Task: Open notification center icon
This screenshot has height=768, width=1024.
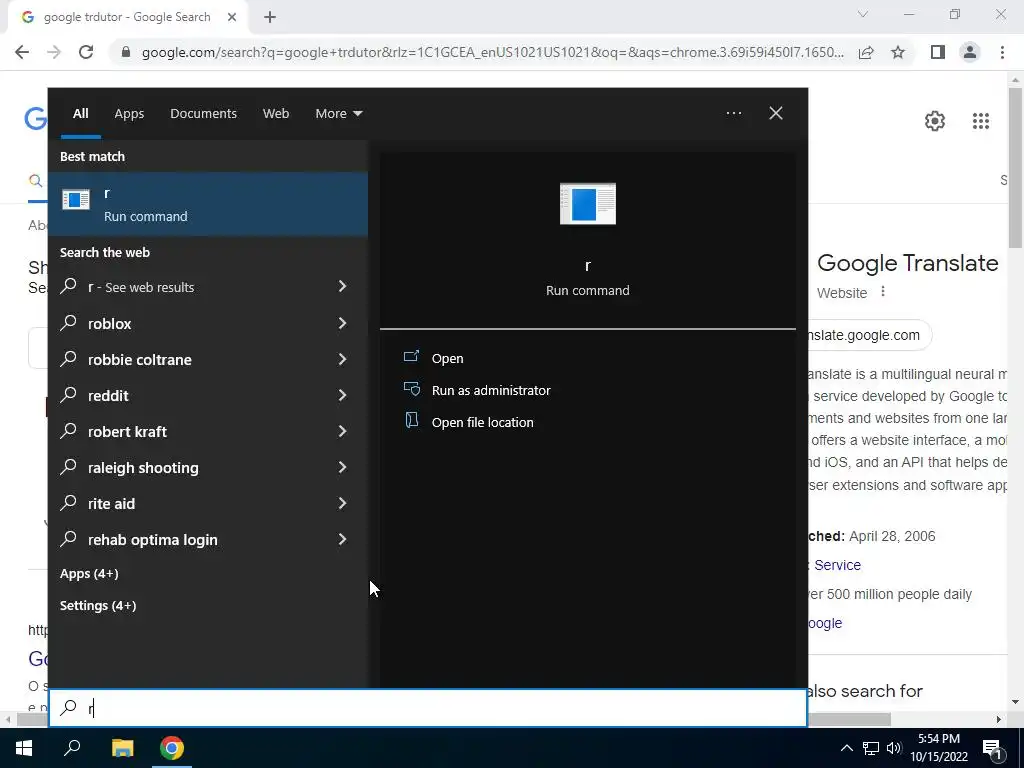Action: 992,749
